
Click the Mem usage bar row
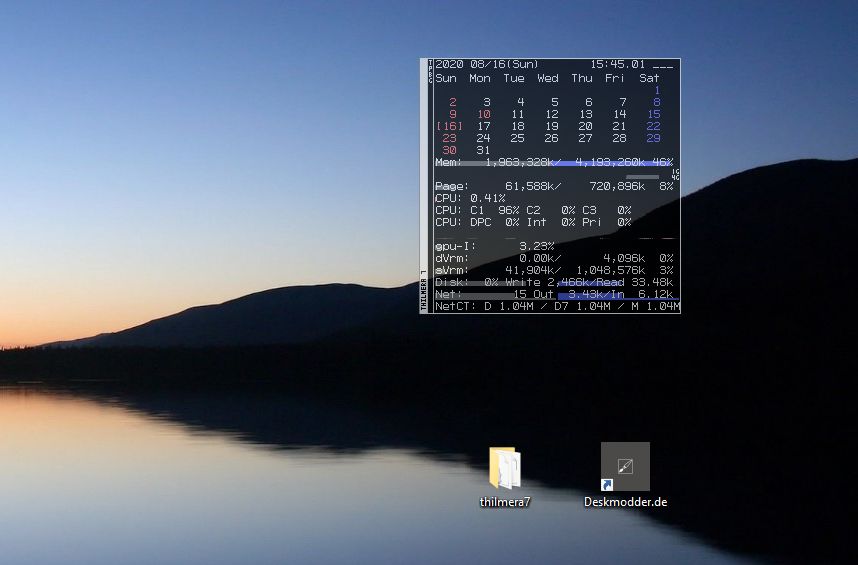click(x=555, y=162)
